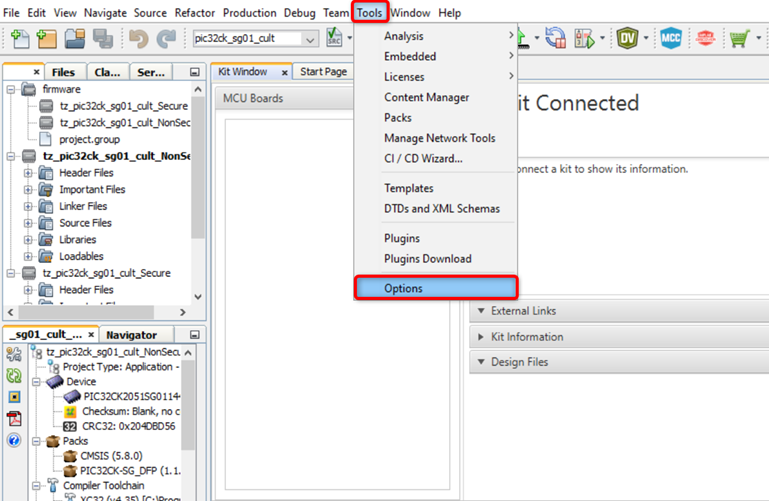Collapse the firmware project group node

click(x=11, y=89)
